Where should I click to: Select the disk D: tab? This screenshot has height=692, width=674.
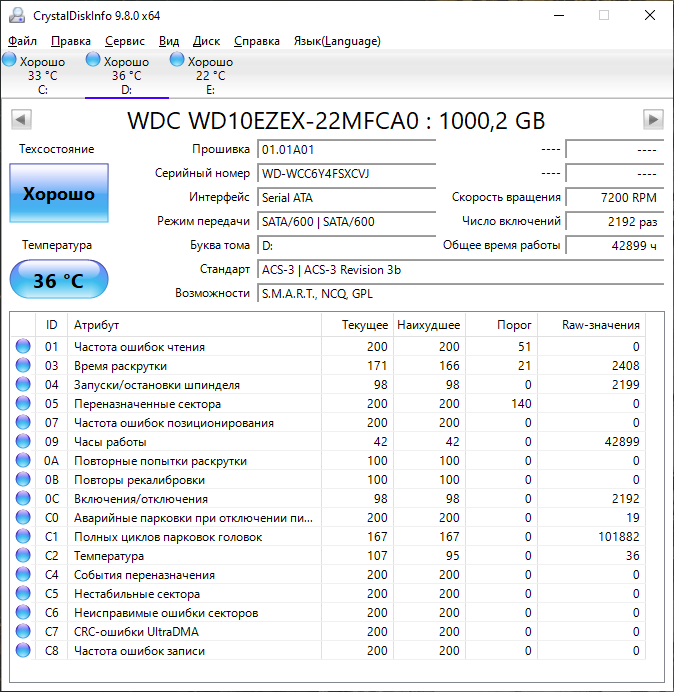click(127, 75)
